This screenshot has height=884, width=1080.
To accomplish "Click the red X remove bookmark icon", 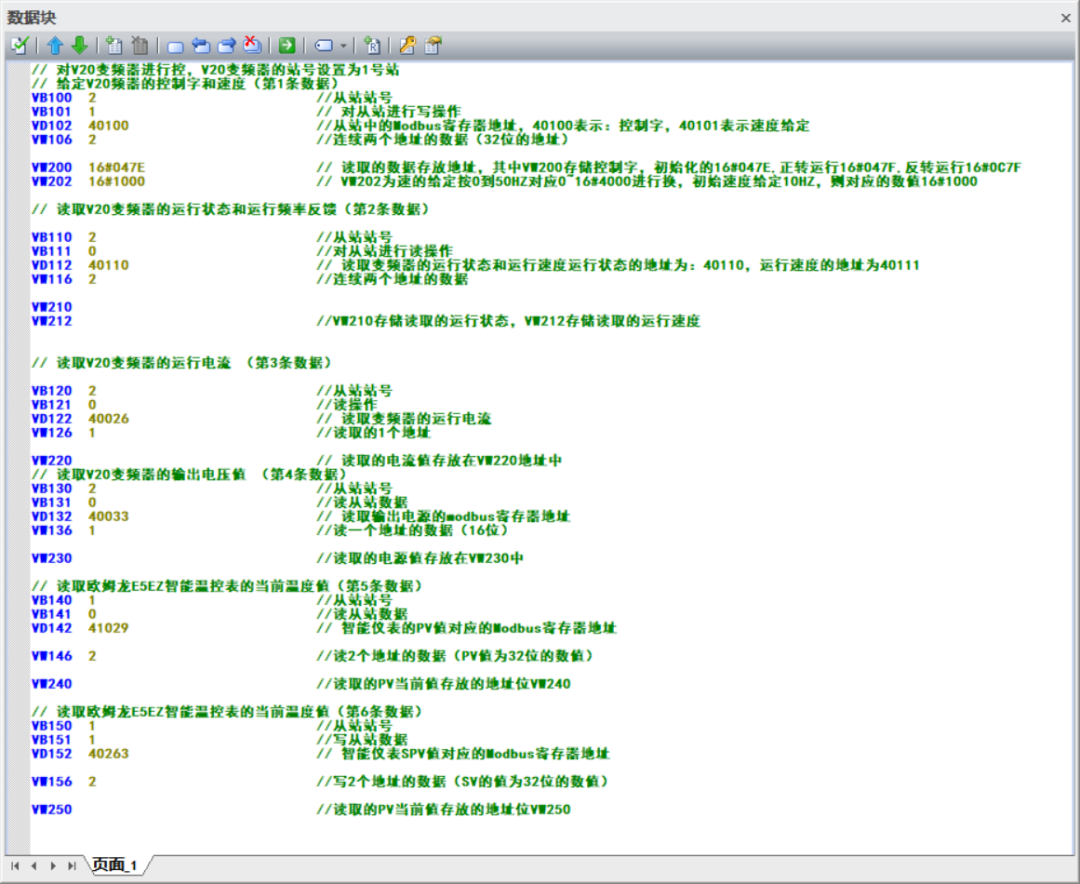I will [x=252, y=45].
